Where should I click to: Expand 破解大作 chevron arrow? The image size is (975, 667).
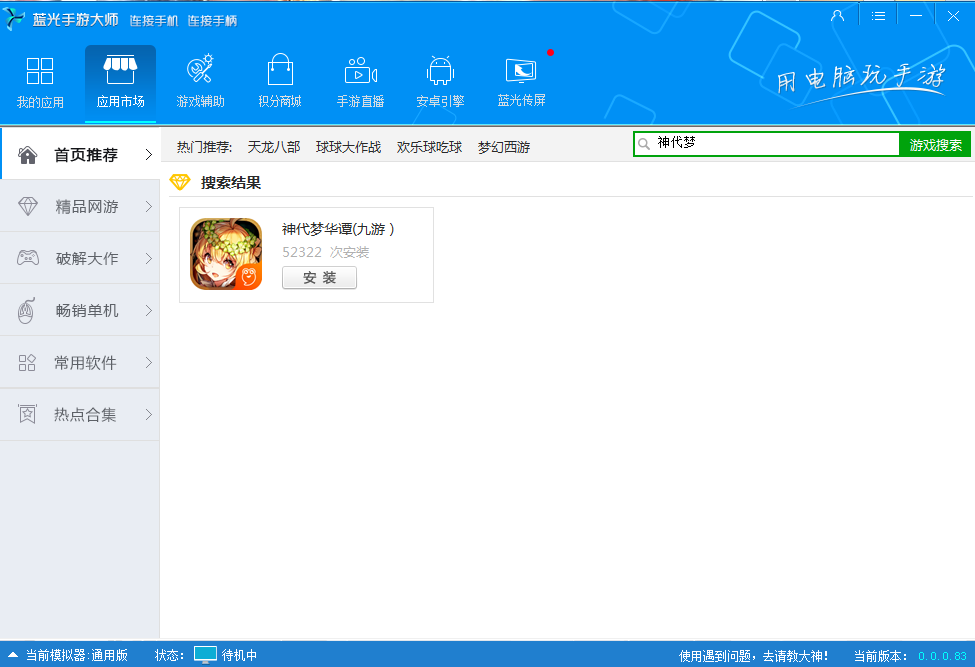(x=149, y=258)
